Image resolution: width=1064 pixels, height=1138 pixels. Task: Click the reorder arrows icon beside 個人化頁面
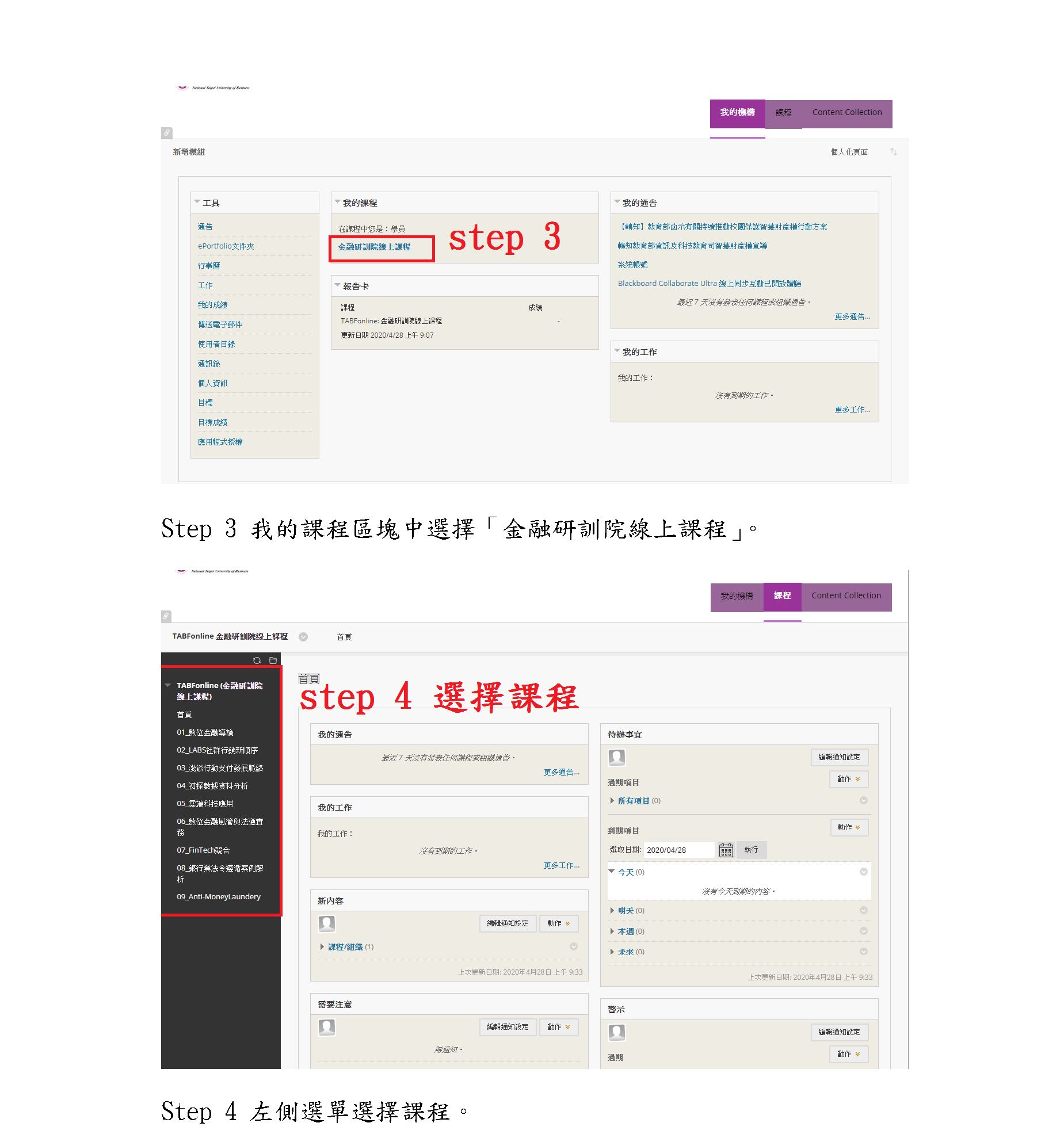pos(893,152)
